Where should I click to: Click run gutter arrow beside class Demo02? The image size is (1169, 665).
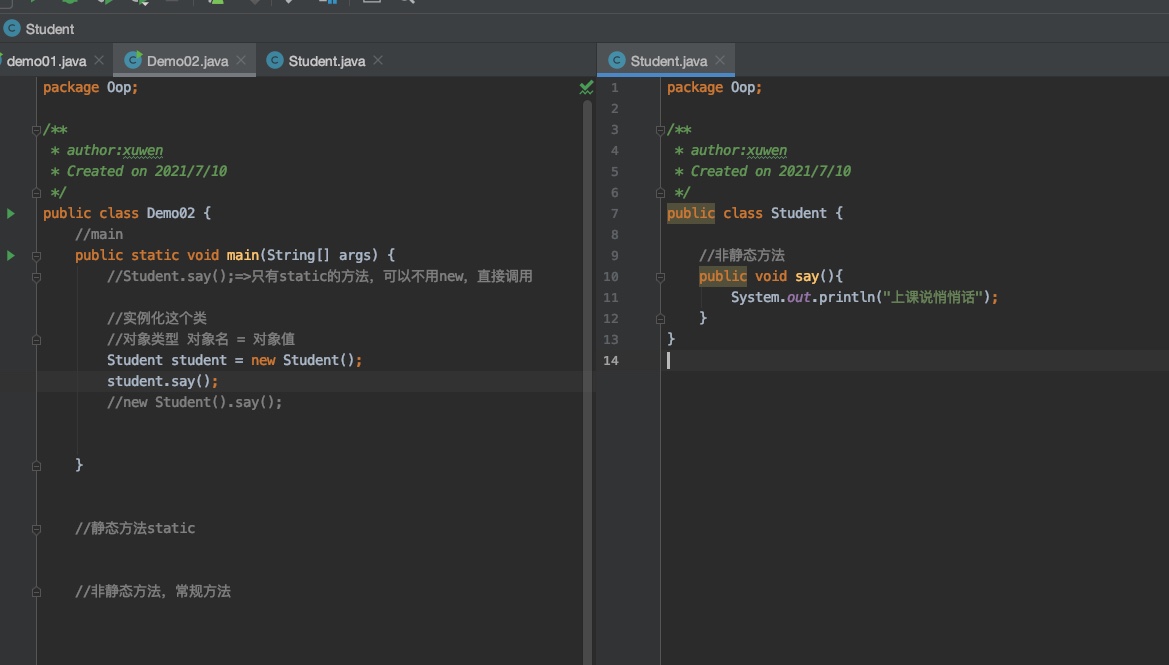pyautogui.click(x=11, y=213)
